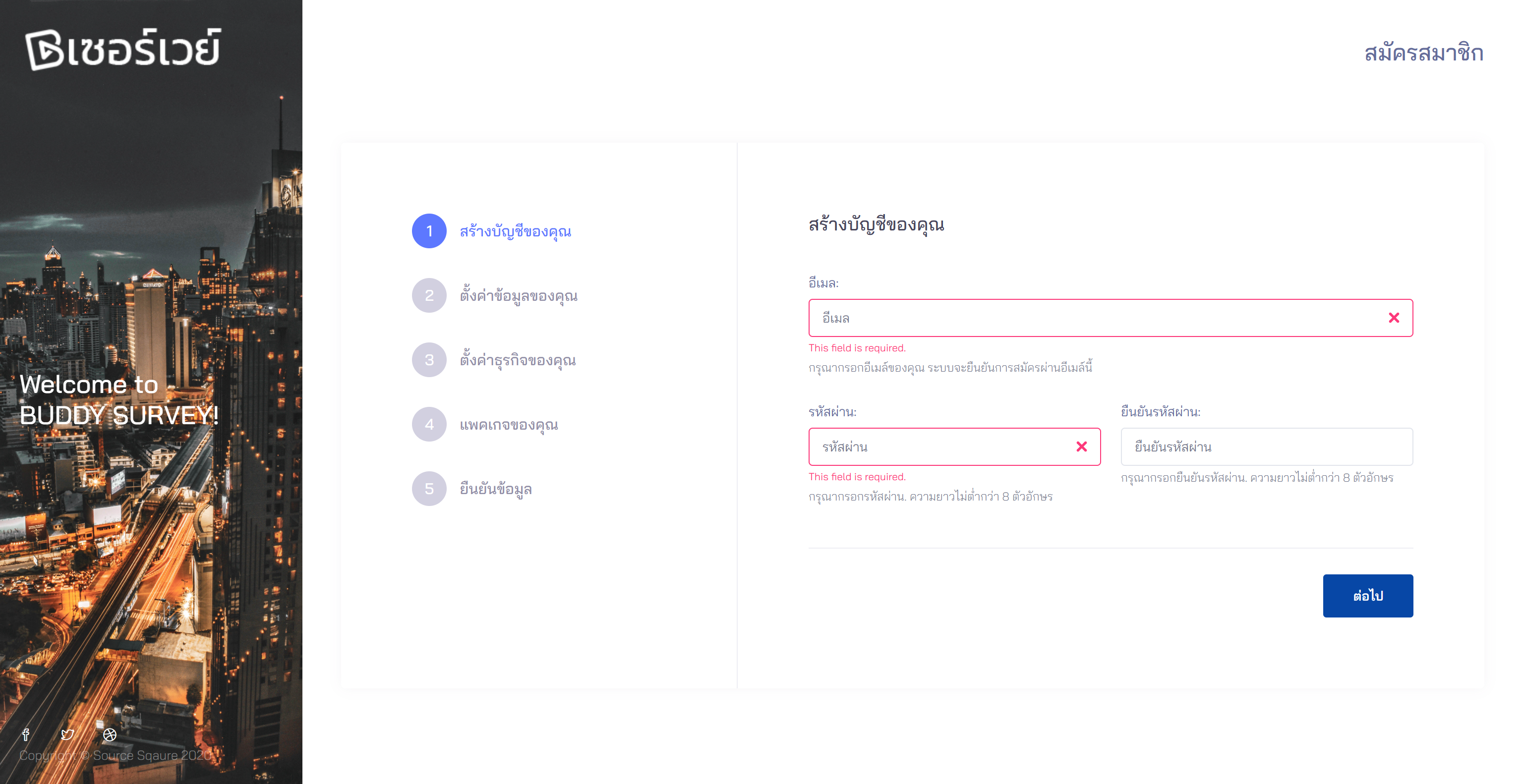This screenshot has height=784, width=1523.
Task: Click the ยืนยันรหัสผ่าน confirm password field
Action: (1266, 447)
